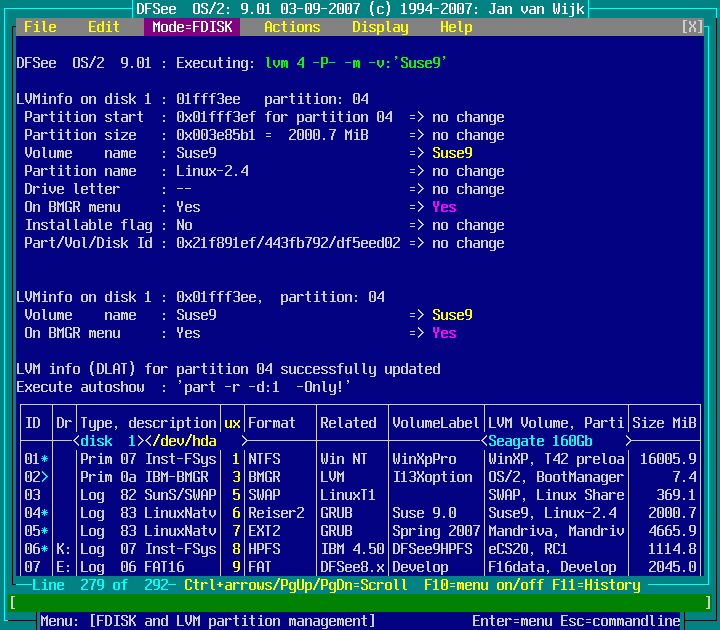The image size is (720, 630).
Task: Click the Format column header
Action: coord(272,423)
